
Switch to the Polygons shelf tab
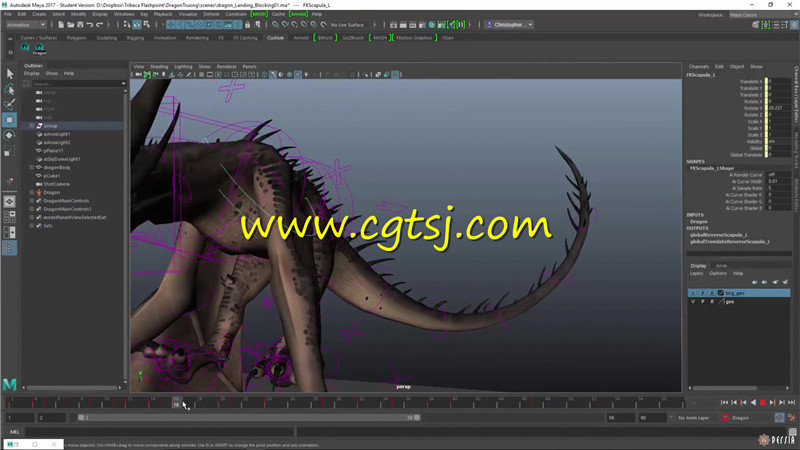point(77,38)
